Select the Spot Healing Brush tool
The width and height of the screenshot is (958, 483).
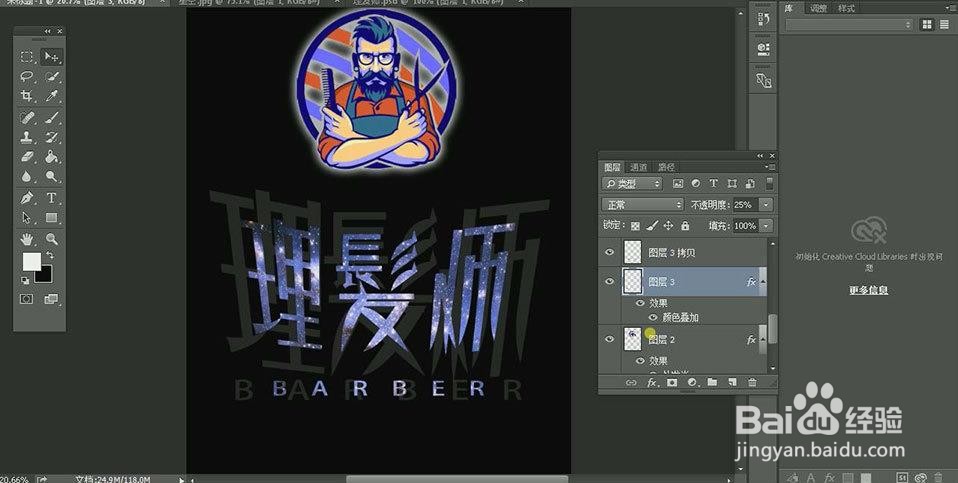(x=26, y=117)
